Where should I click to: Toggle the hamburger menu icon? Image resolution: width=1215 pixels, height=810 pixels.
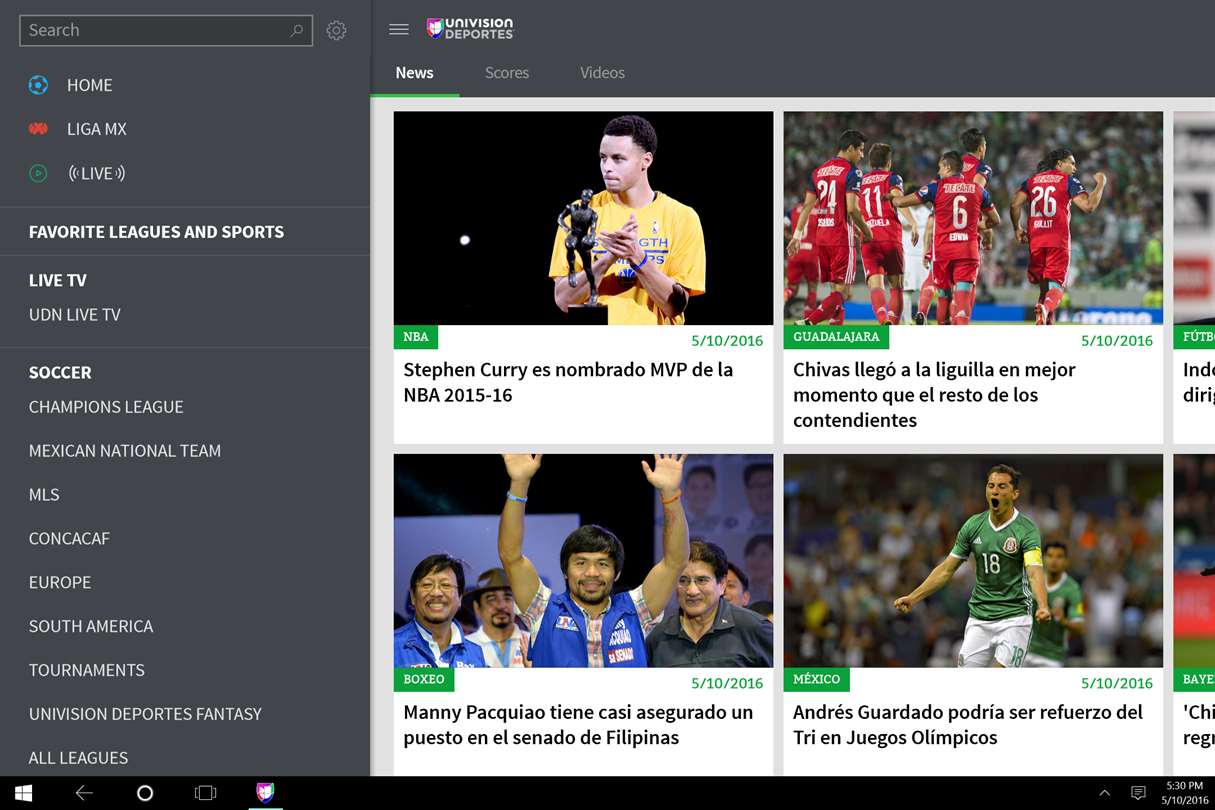click(x=399, y=29)
